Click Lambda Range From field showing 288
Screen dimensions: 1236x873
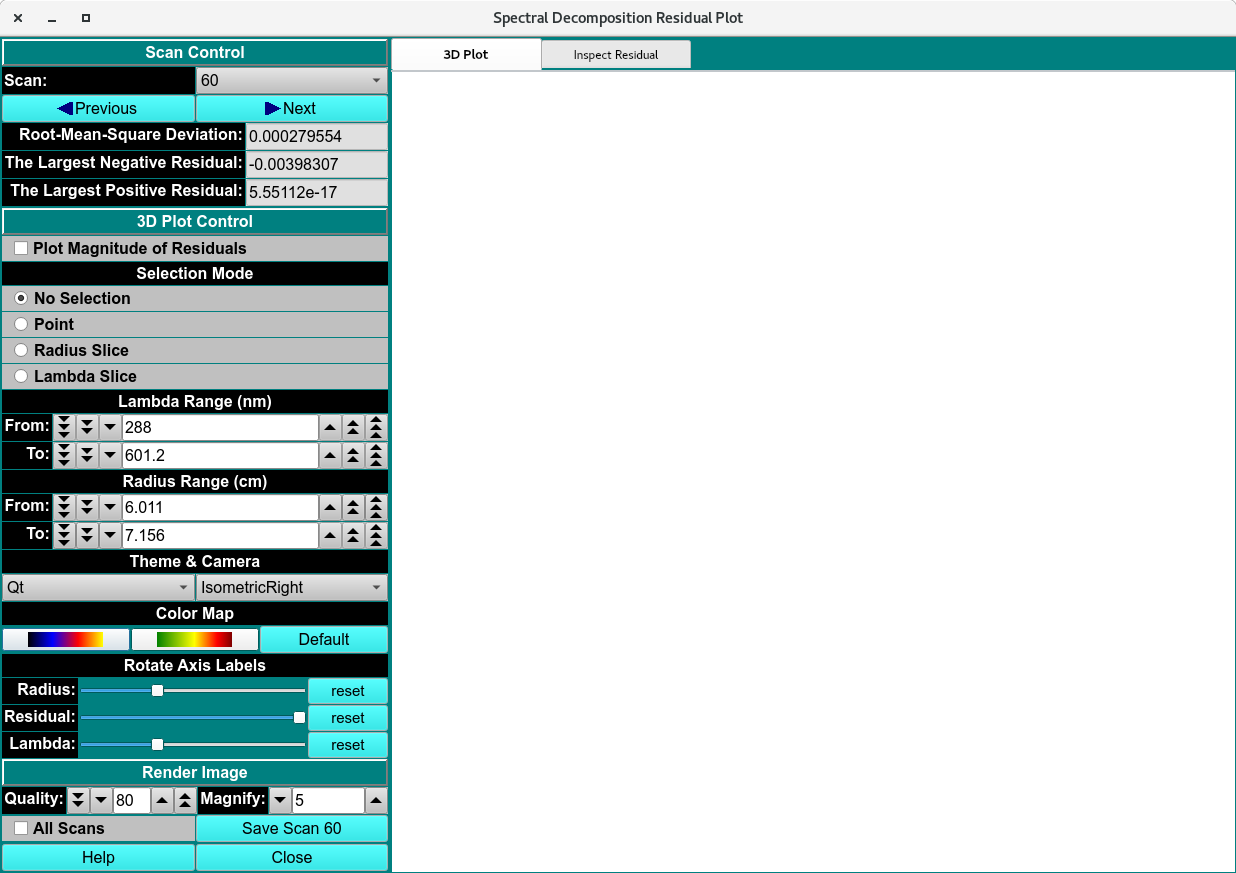[x=220, y=427]
